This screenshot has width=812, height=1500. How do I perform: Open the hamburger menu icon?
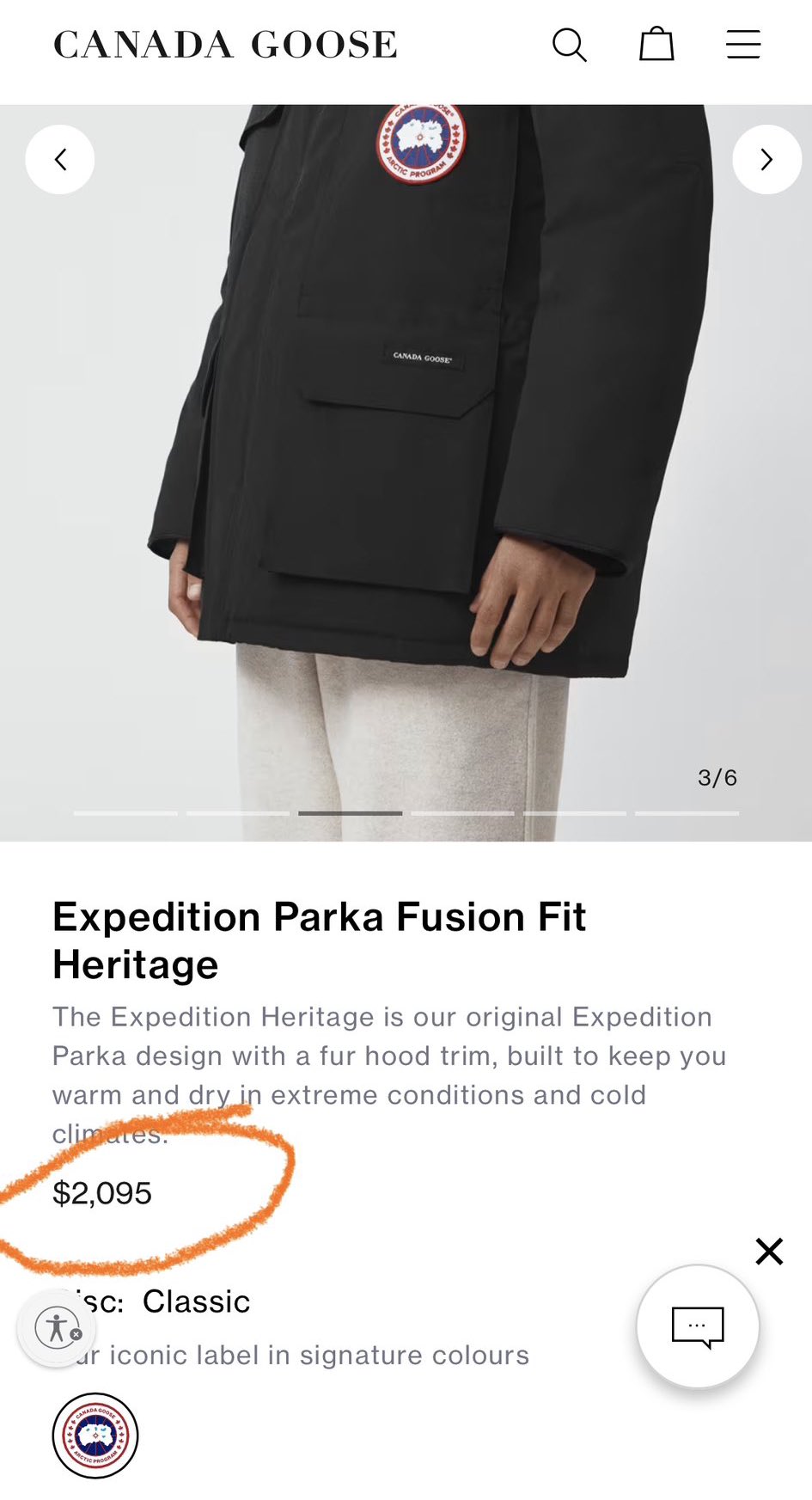[743, 45]
